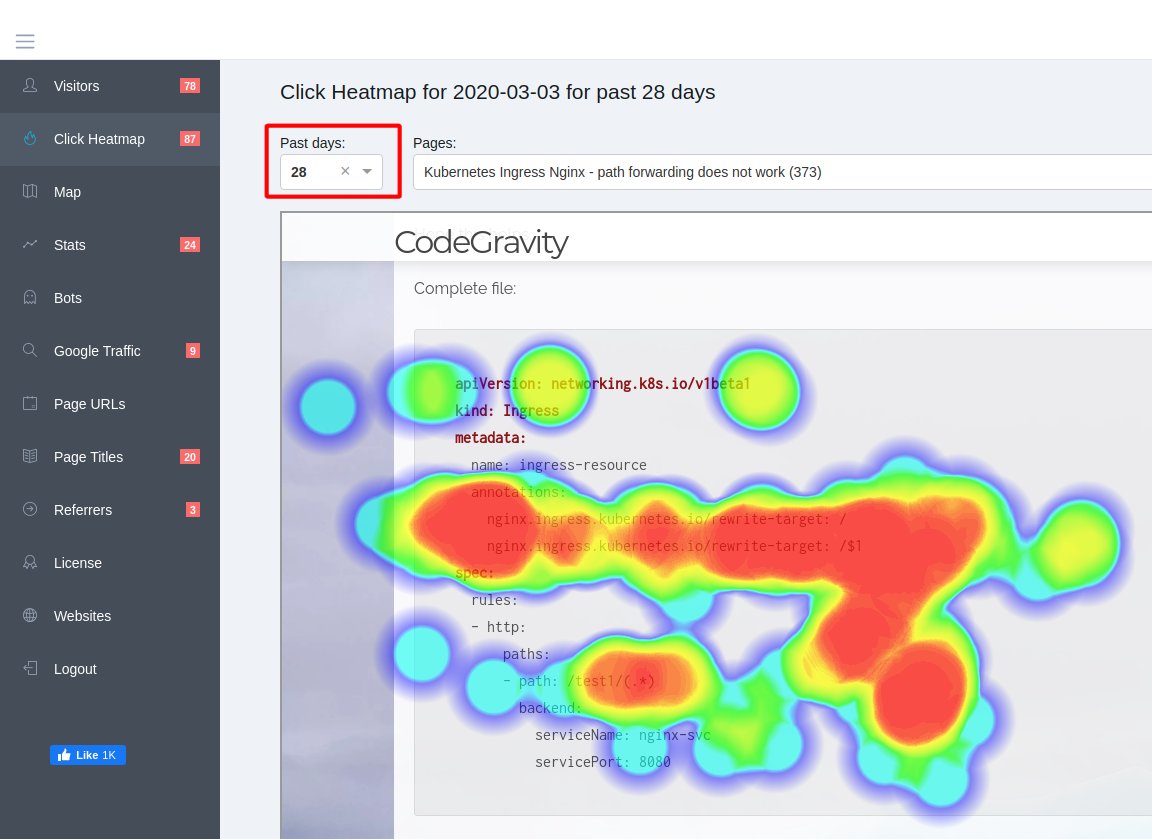Click the Referrers arrow icon
Screen dimensions: 1152x839
pyautogui.click(x=30, y=508)
